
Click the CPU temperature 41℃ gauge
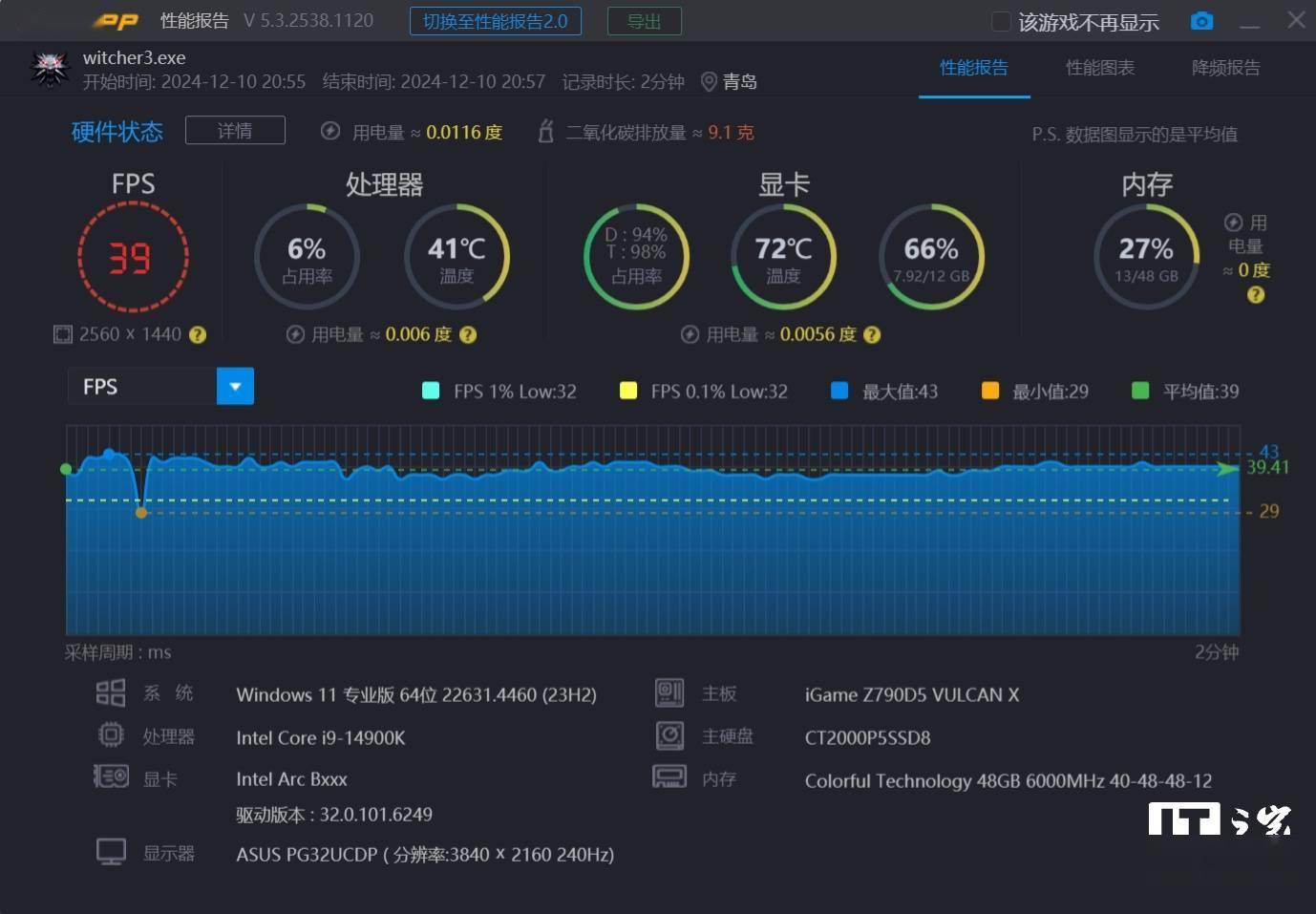click(x=456, y=257)
